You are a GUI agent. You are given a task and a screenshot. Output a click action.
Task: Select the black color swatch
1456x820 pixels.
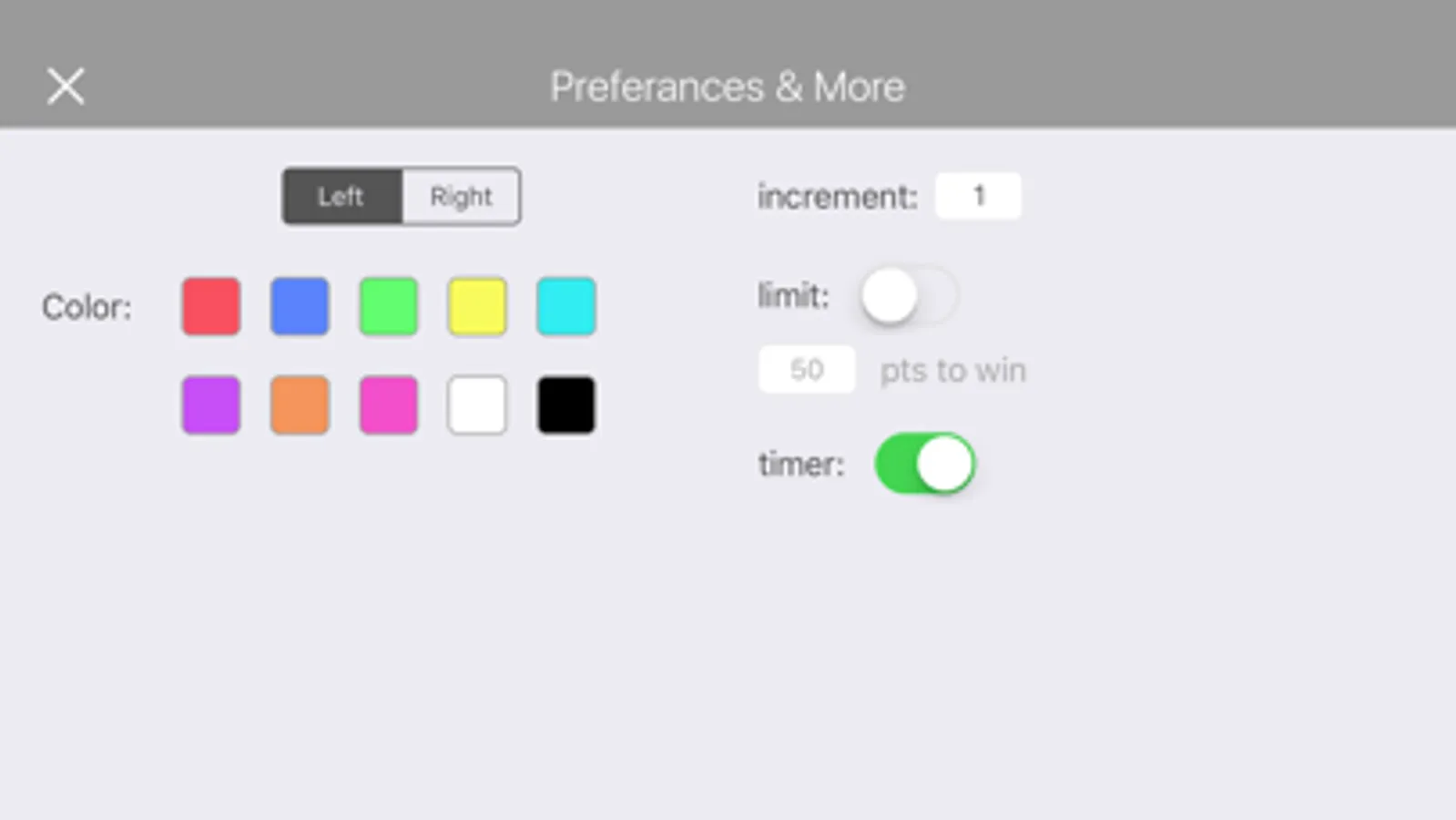click(x=566, y=405)
